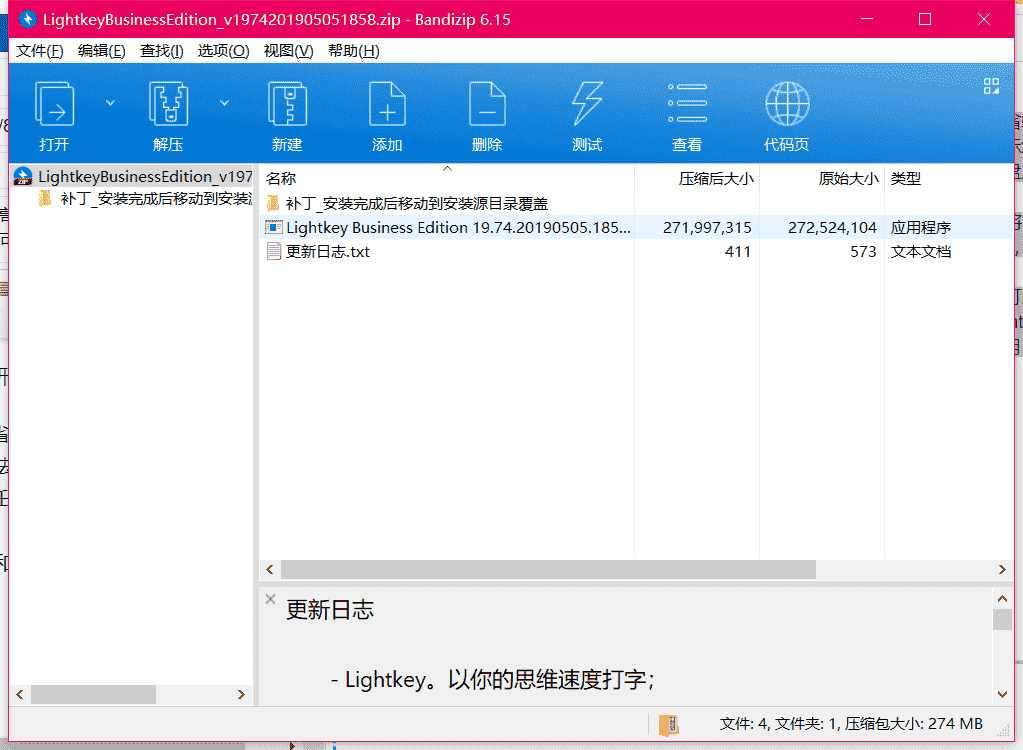Click file list scroll right arrow
1023x750 pixels.
1002,569
